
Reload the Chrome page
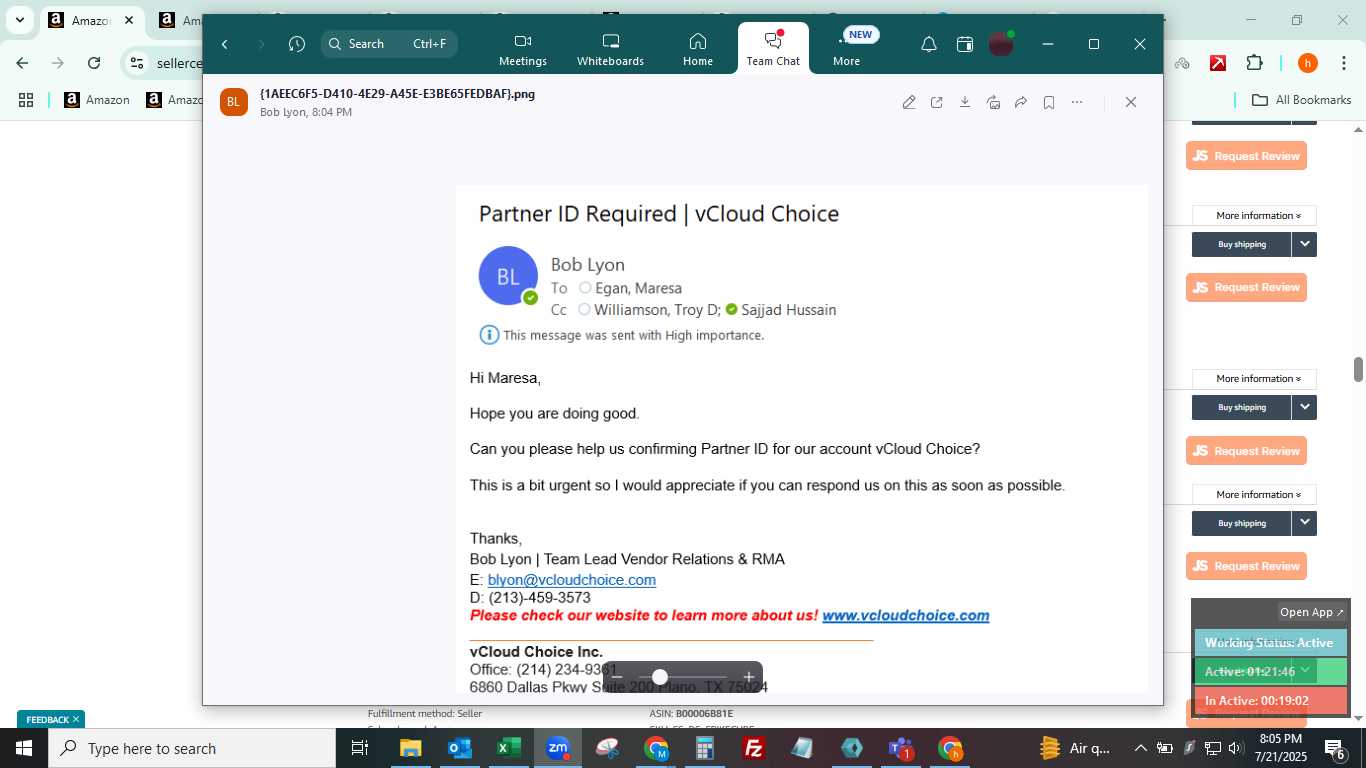[x=94, y=63]
